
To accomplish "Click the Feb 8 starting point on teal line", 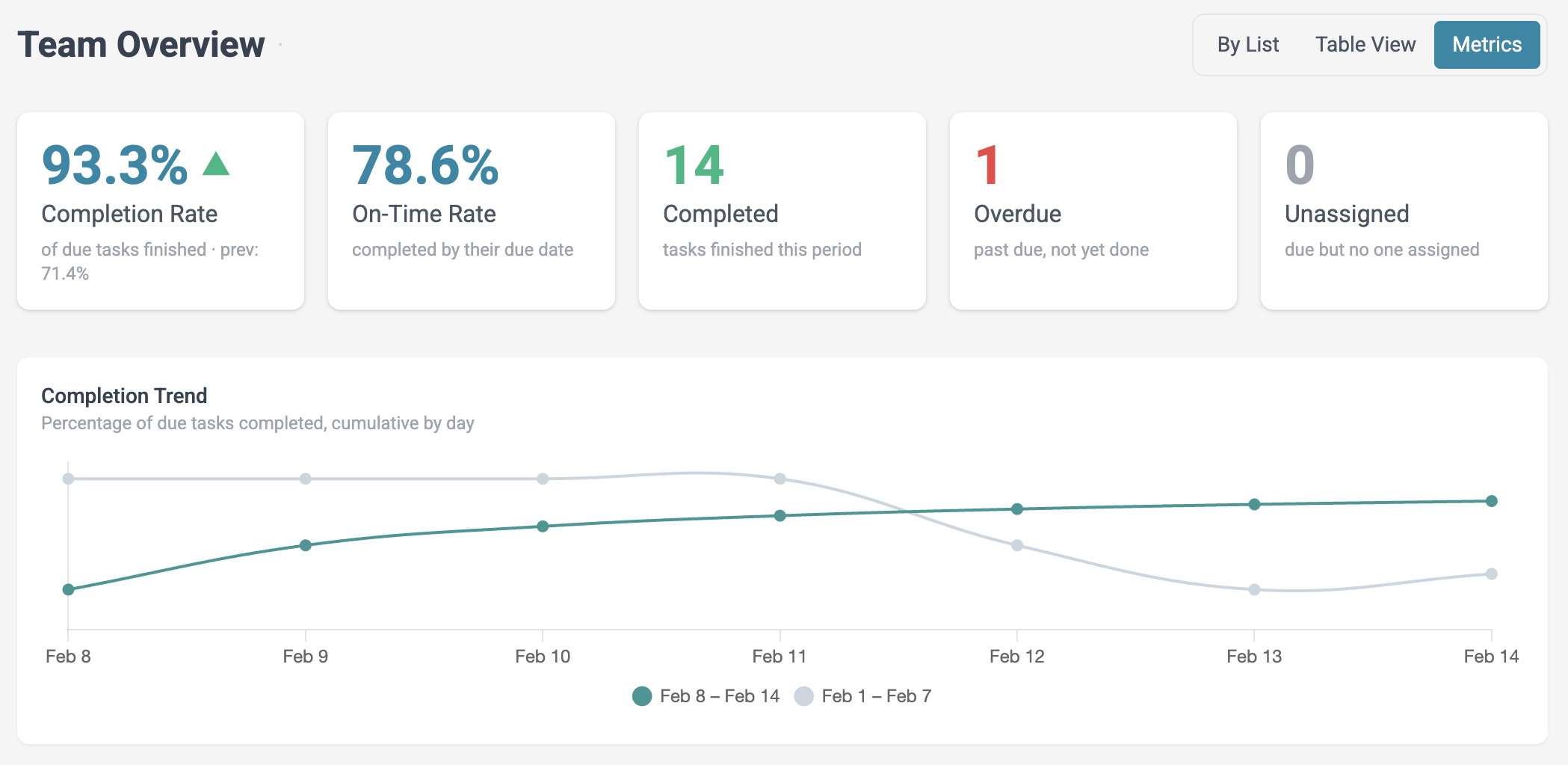I will point(68,589).
